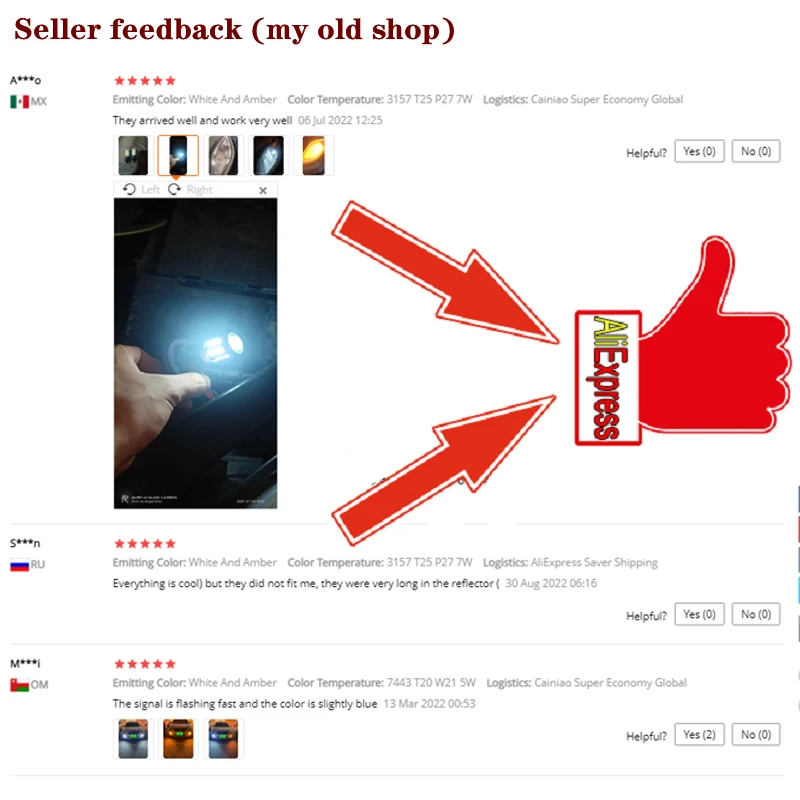
Task: Click M***i's five-star rating
Action: coord(145,664)
